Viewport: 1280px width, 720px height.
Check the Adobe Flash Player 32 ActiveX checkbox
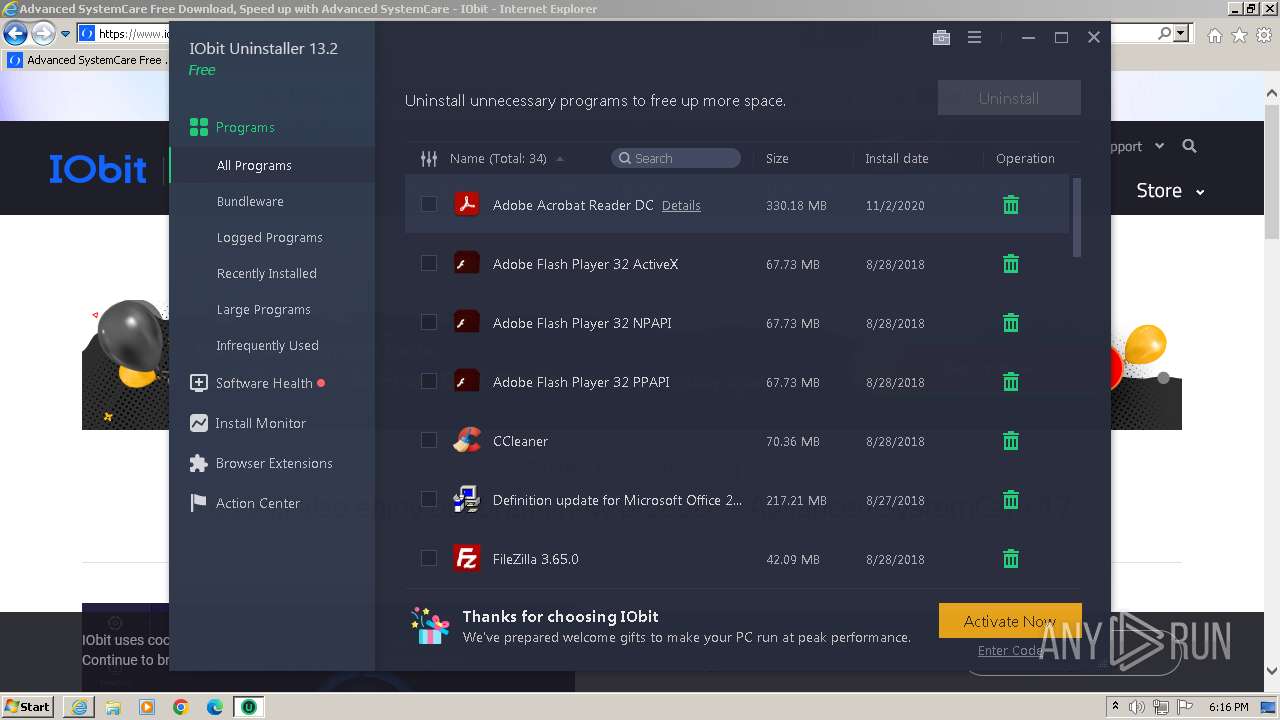pyautogui.click(x=429, y=263)
